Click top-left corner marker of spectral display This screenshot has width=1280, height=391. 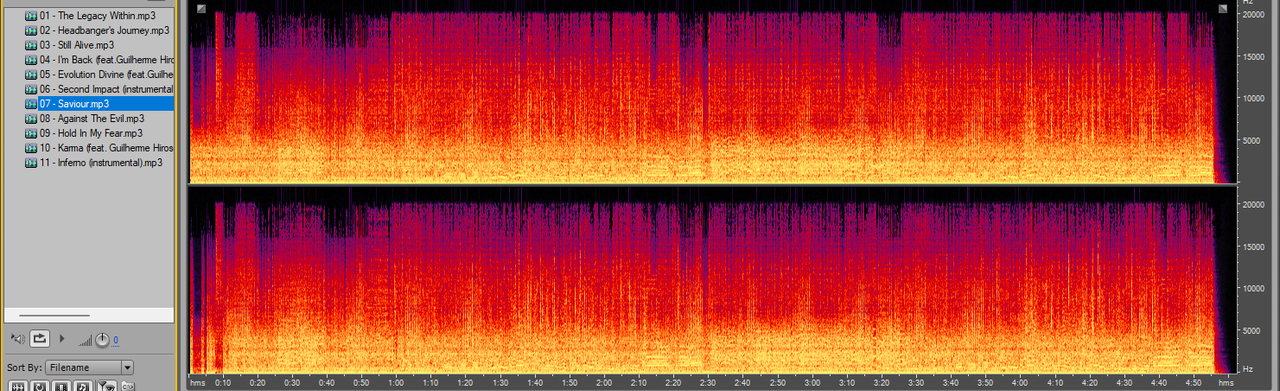click(x=202, y=9)
